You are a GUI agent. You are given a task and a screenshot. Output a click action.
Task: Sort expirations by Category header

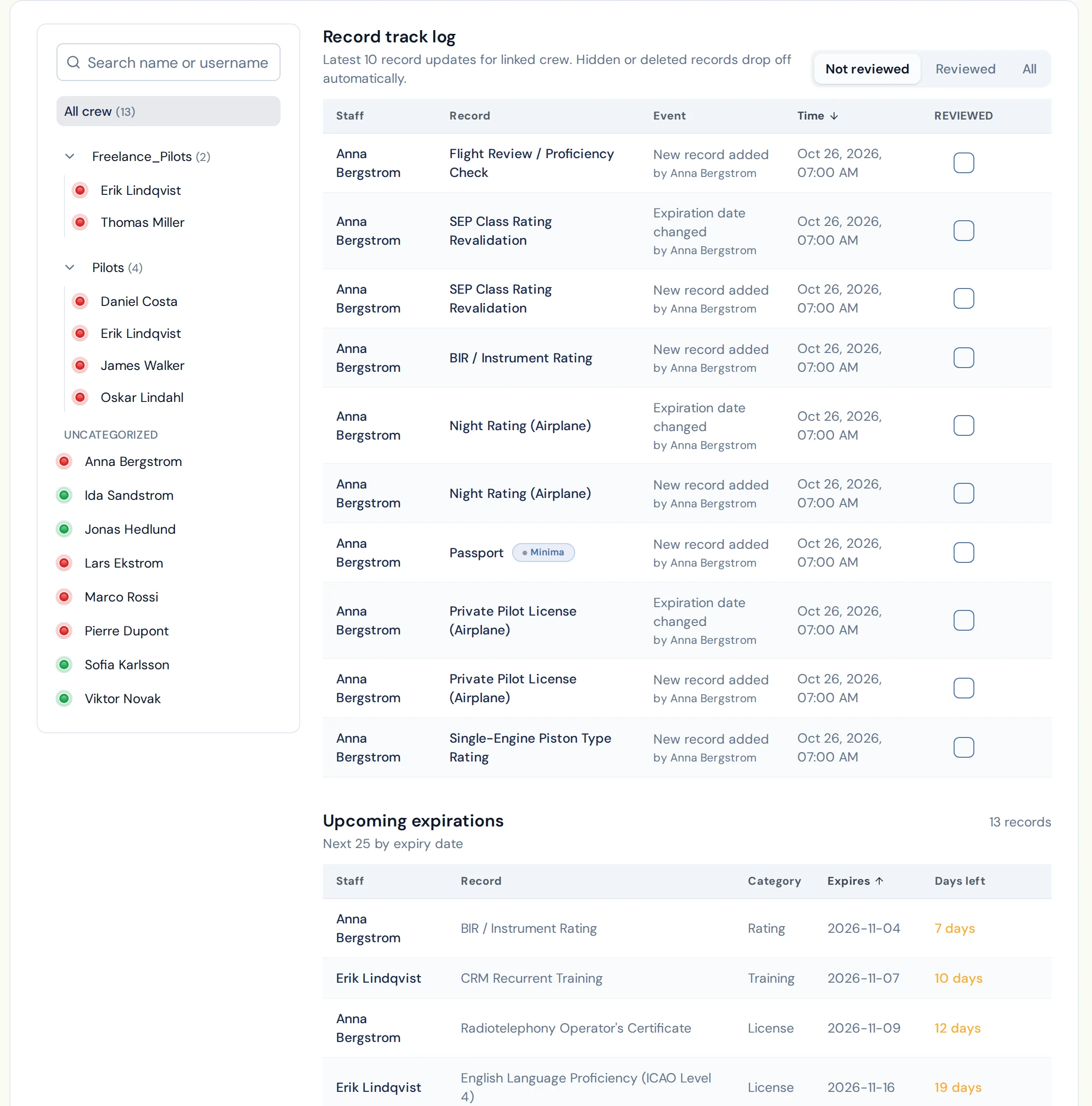point(774,881)
